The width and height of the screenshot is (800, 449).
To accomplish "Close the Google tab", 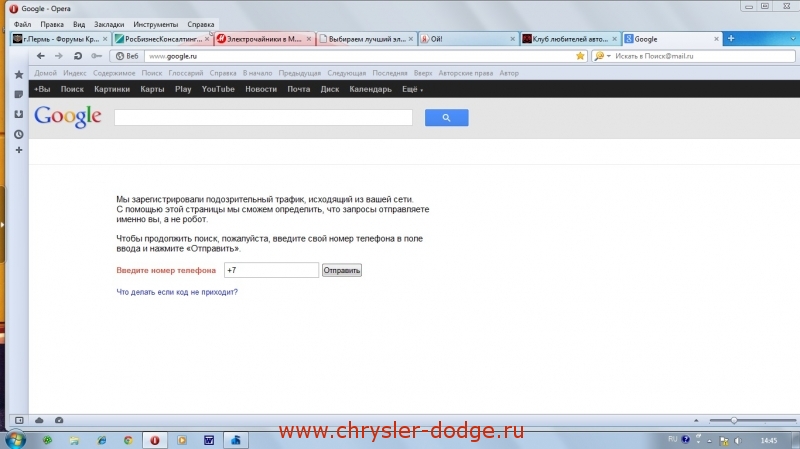I will tap(716, 39).
